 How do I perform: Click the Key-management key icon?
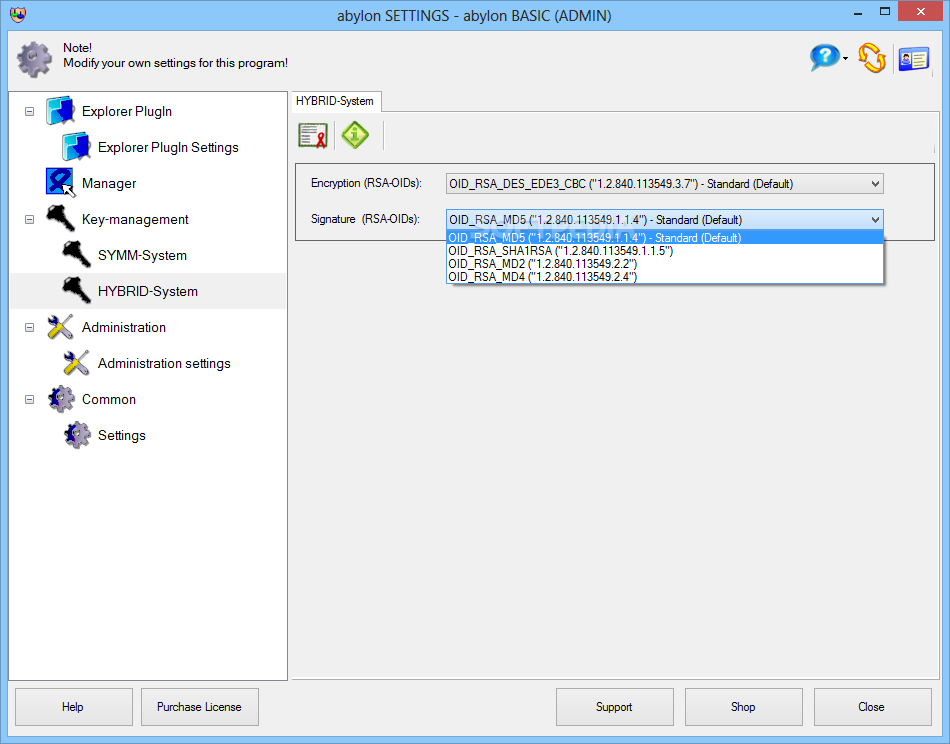point(60,219)
